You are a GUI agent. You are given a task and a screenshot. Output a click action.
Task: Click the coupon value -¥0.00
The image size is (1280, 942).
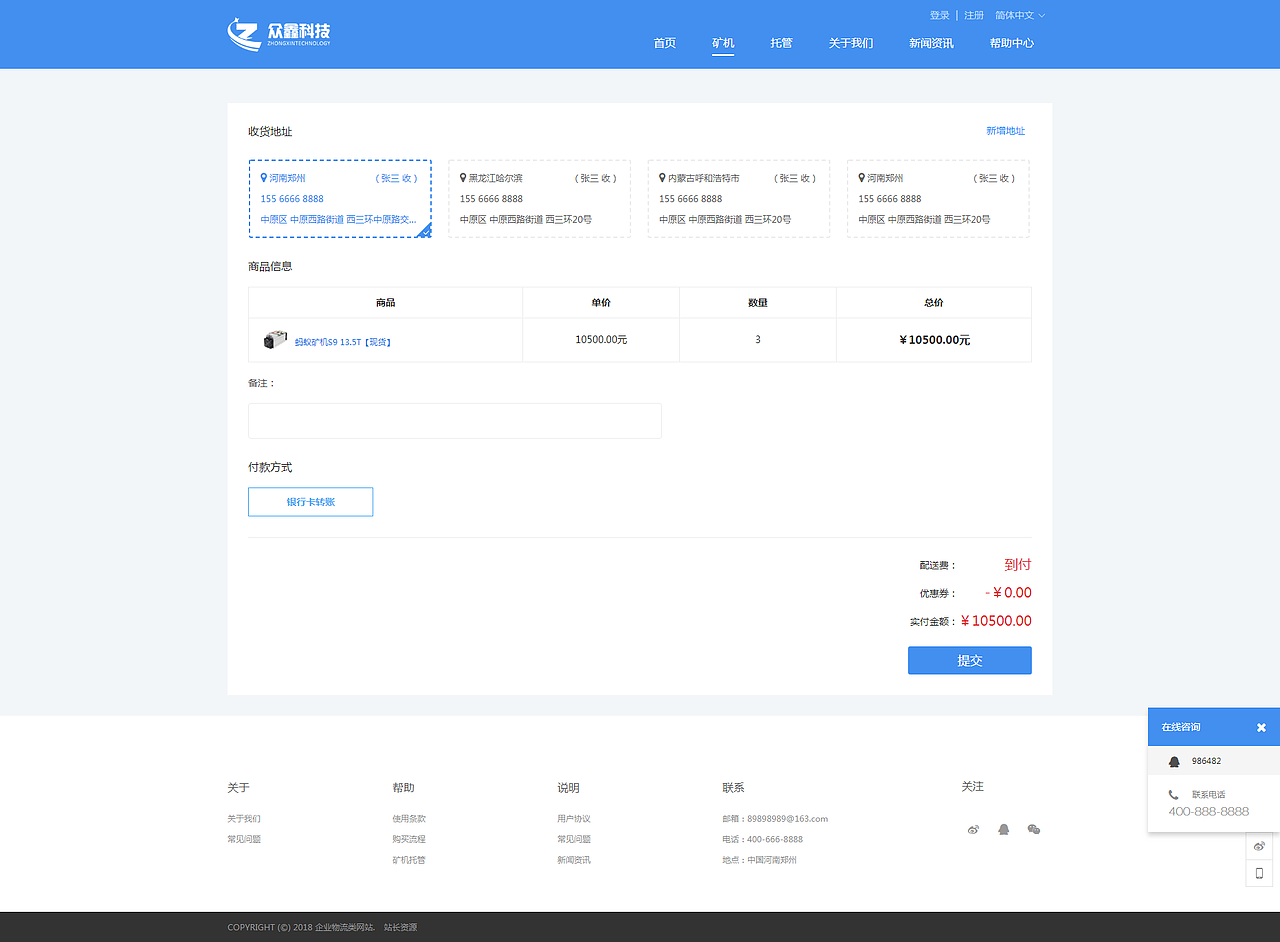1008,592
